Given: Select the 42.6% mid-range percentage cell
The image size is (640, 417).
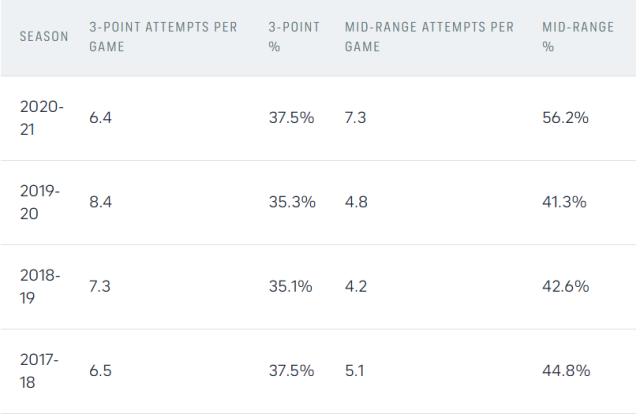Looking at the screenshot, I should tap(565, 286).
